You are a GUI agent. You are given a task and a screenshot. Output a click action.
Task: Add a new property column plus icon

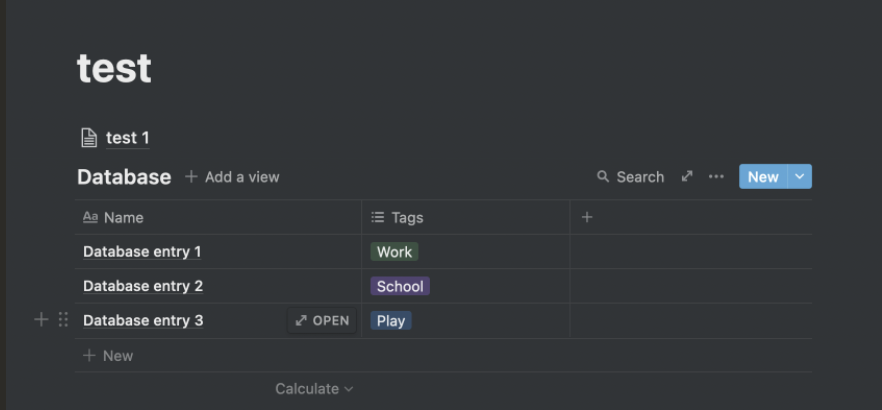pos(587,217)
